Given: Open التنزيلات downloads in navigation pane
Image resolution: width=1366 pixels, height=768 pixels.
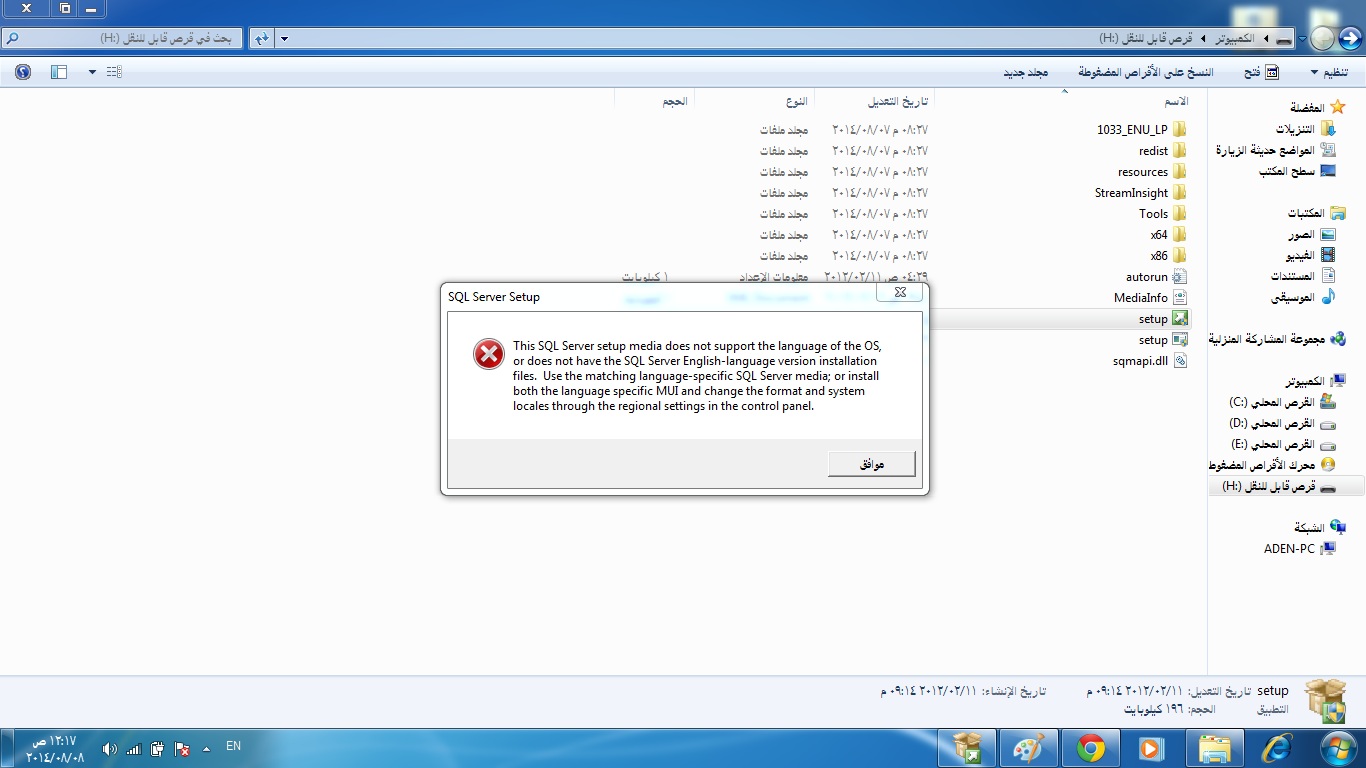Looking at the screenshot, I should [x=1305, y=128].
